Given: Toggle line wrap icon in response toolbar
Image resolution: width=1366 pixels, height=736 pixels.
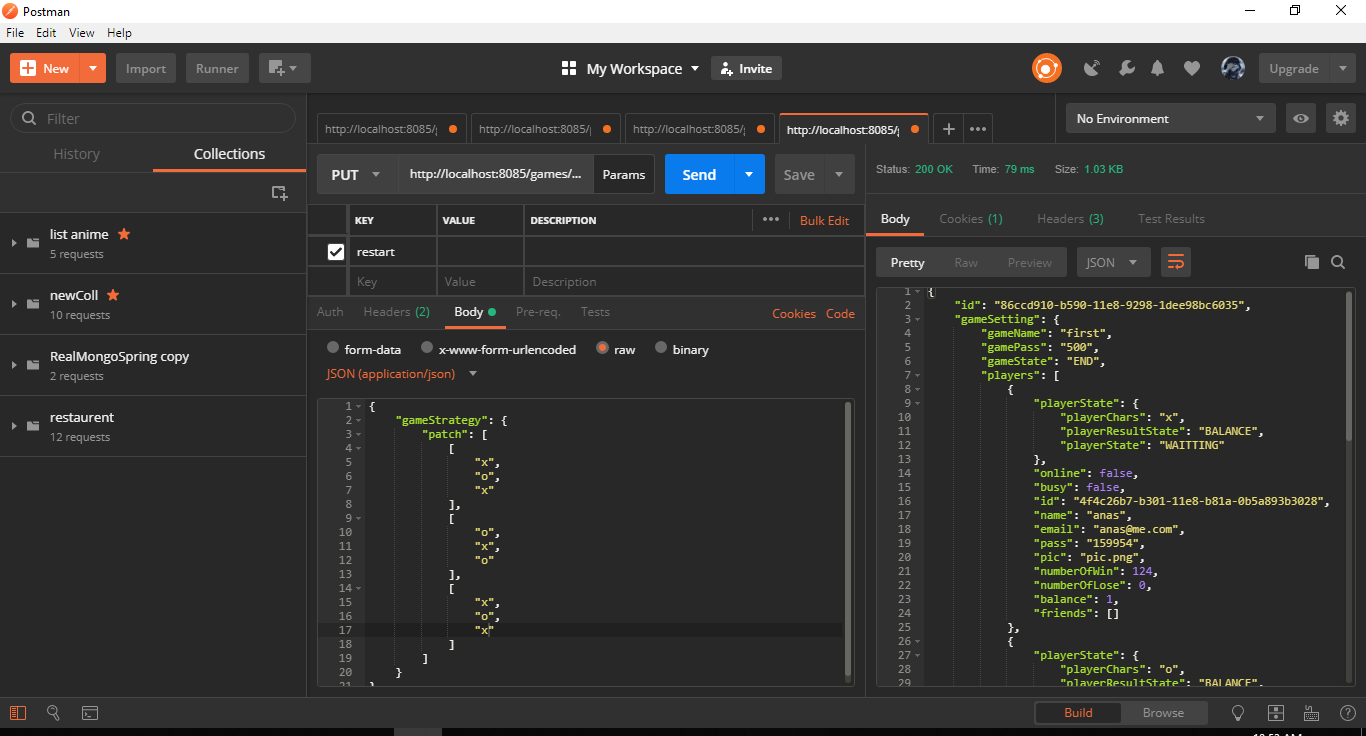Looking at the screenshot, I should [x=1176, y=262].
